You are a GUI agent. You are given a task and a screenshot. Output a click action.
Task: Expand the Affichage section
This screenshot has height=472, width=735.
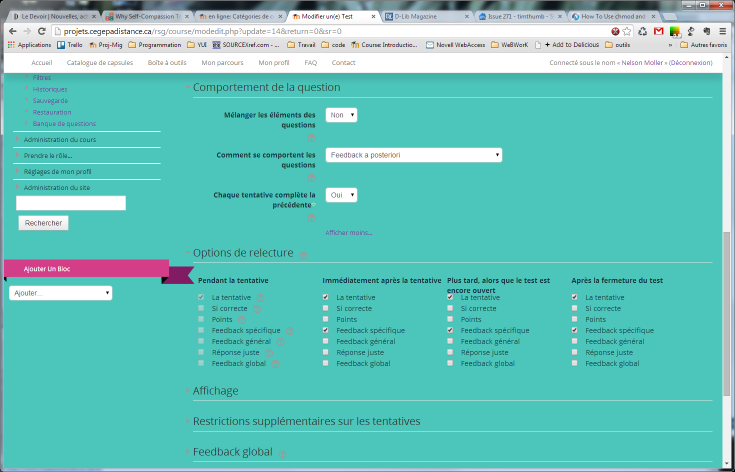click(x=216, y=390)
